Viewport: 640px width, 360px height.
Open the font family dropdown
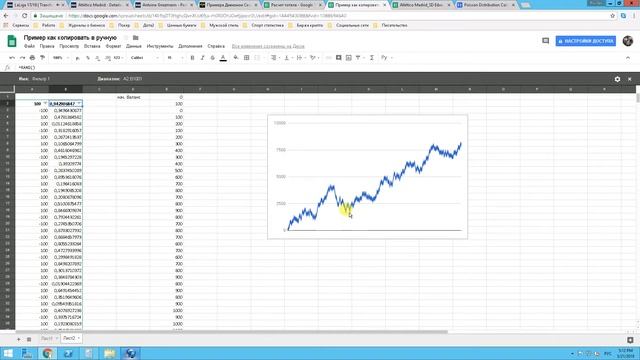[x=144, y=58]
